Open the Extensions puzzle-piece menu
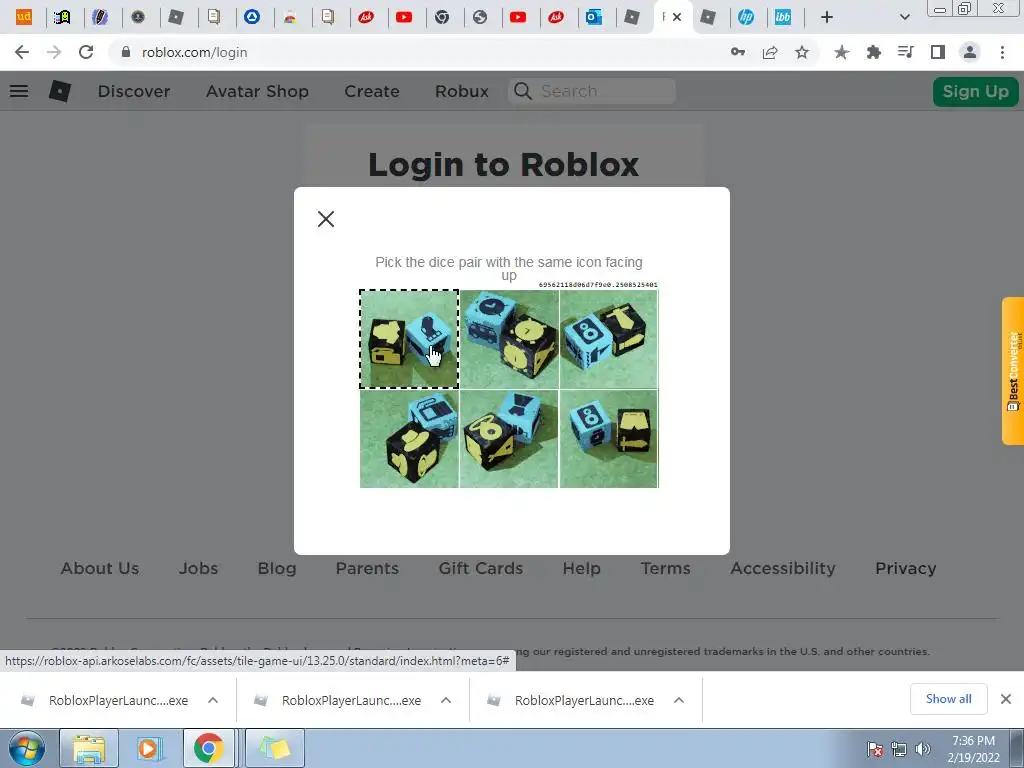1024x768 pixels. coord(873,52)
